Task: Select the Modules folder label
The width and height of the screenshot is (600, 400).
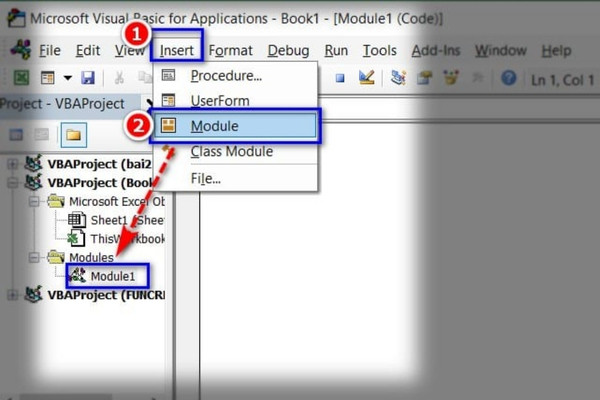Action: (x=91, y=258)
